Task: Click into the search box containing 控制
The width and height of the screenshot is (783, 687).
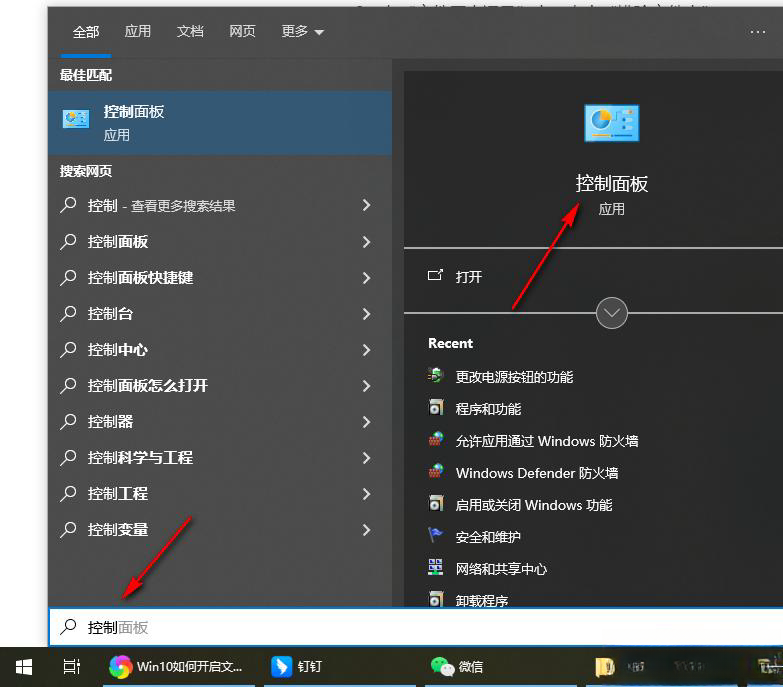Action: 416,627
